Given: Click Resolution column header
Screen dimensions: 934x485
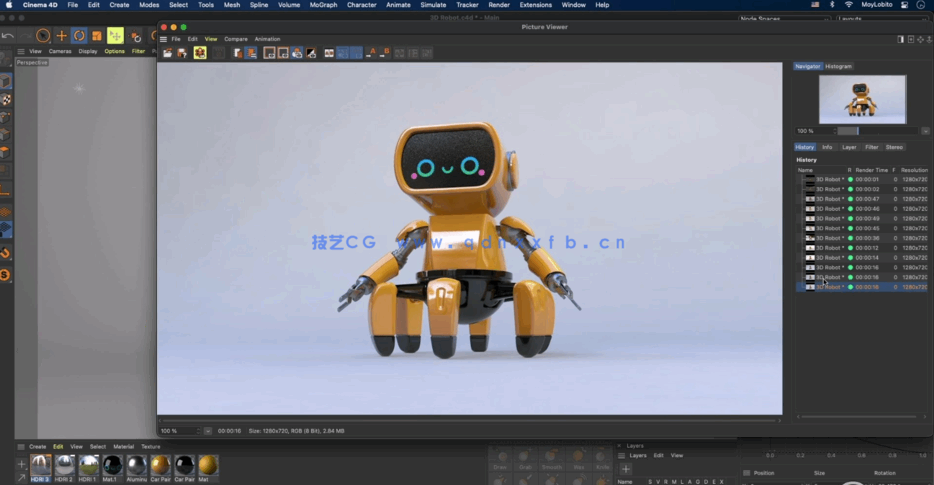Looking at the screenshot, I should [914, 170].
